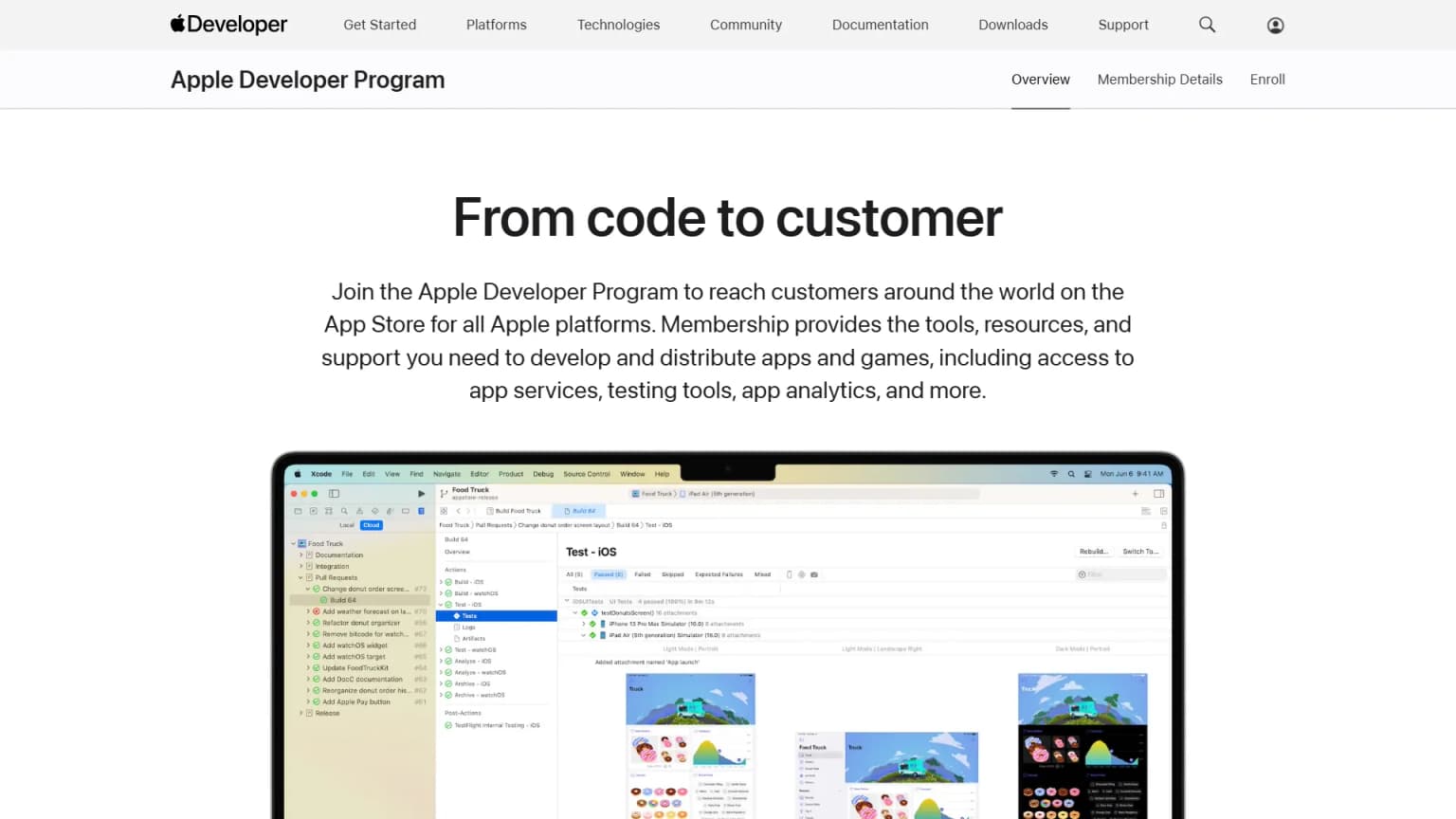Select the Breakpoint navigator icon in Xcode
This screenshot has height=819, width=1456.
[x=406, y=511]
